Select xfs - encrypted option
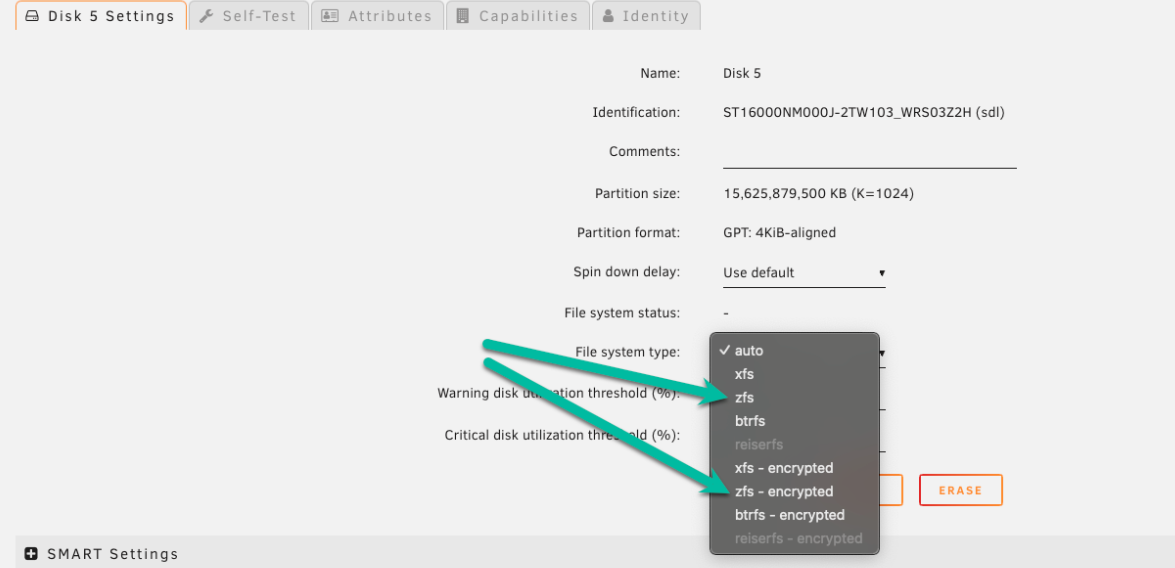The image size is (1175, 568). pos(784,468)
